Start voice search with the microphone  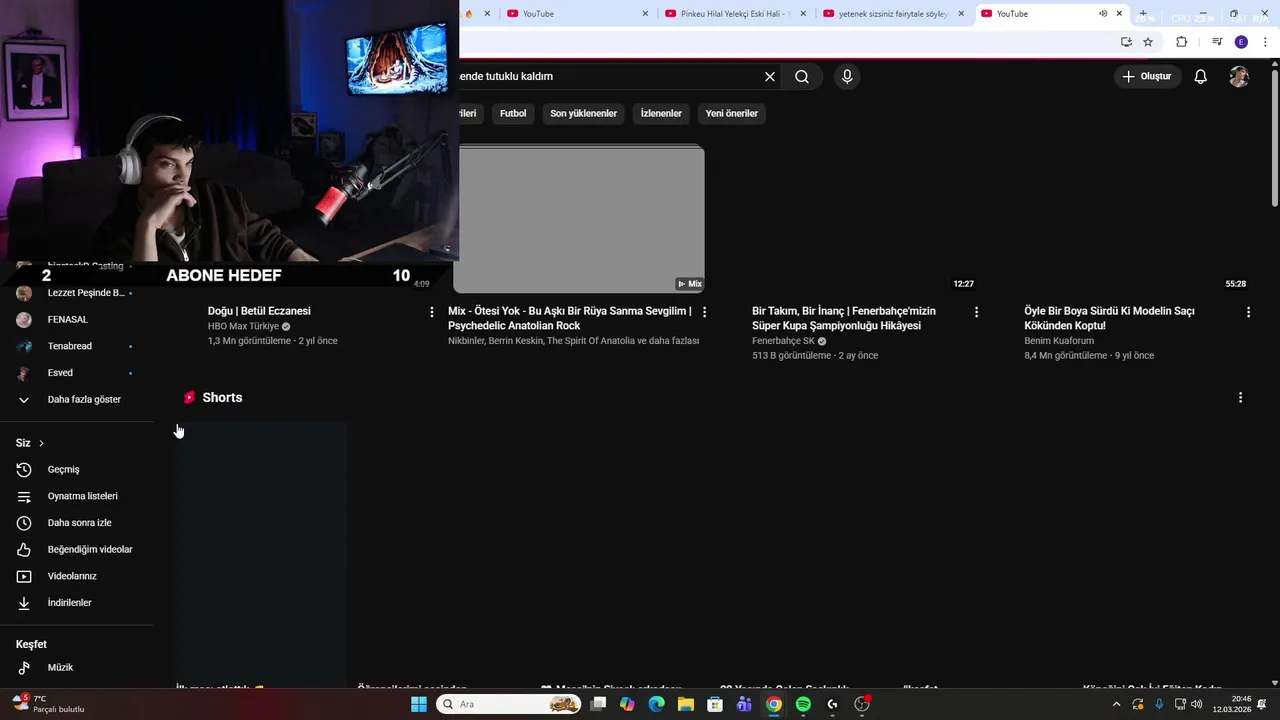[x=847, y=77]
